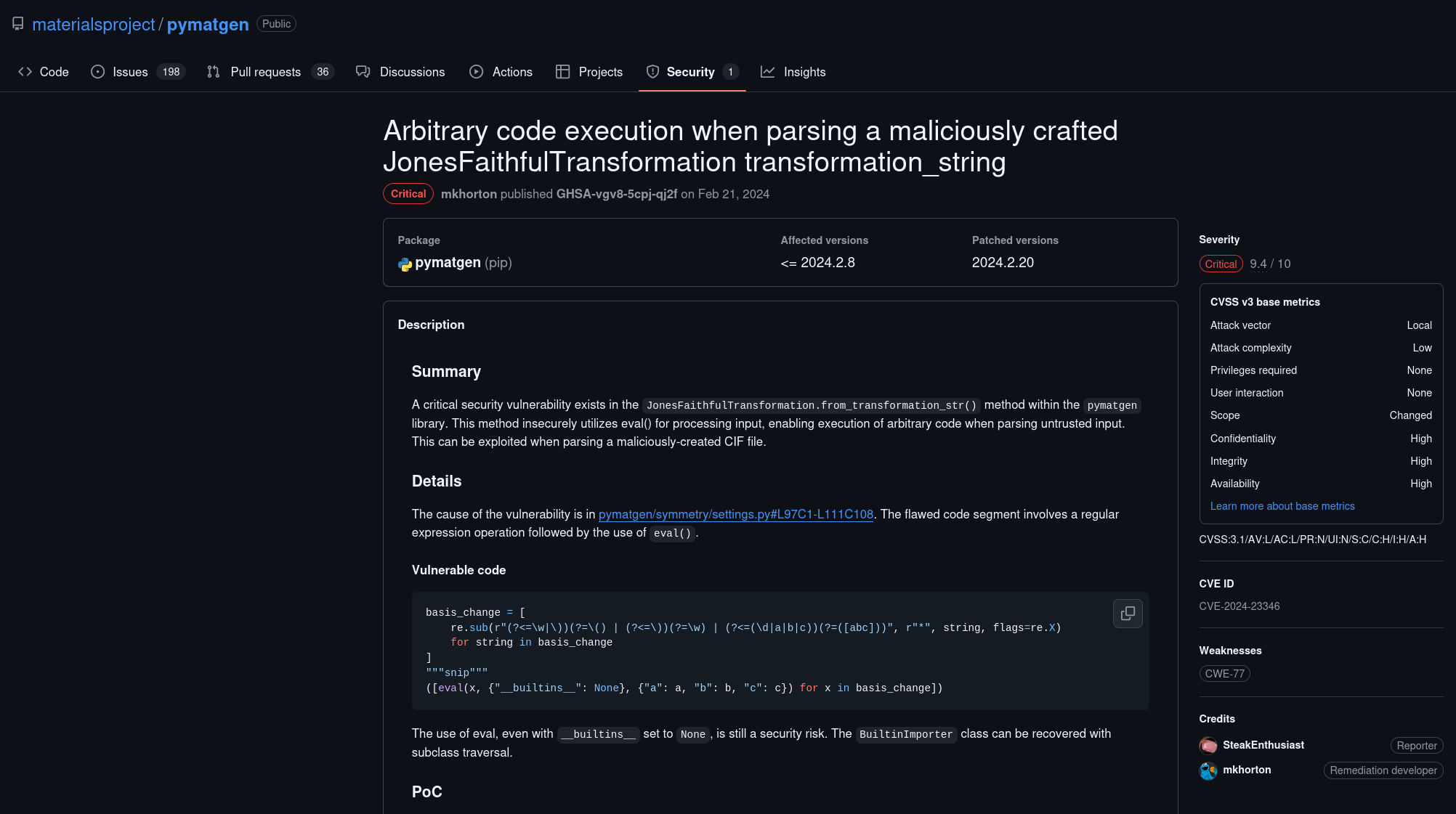The width and height of the screenshot is (1456, 814).
Task: Open mkhorton's profile in Credits
Action: [1247, 770]
